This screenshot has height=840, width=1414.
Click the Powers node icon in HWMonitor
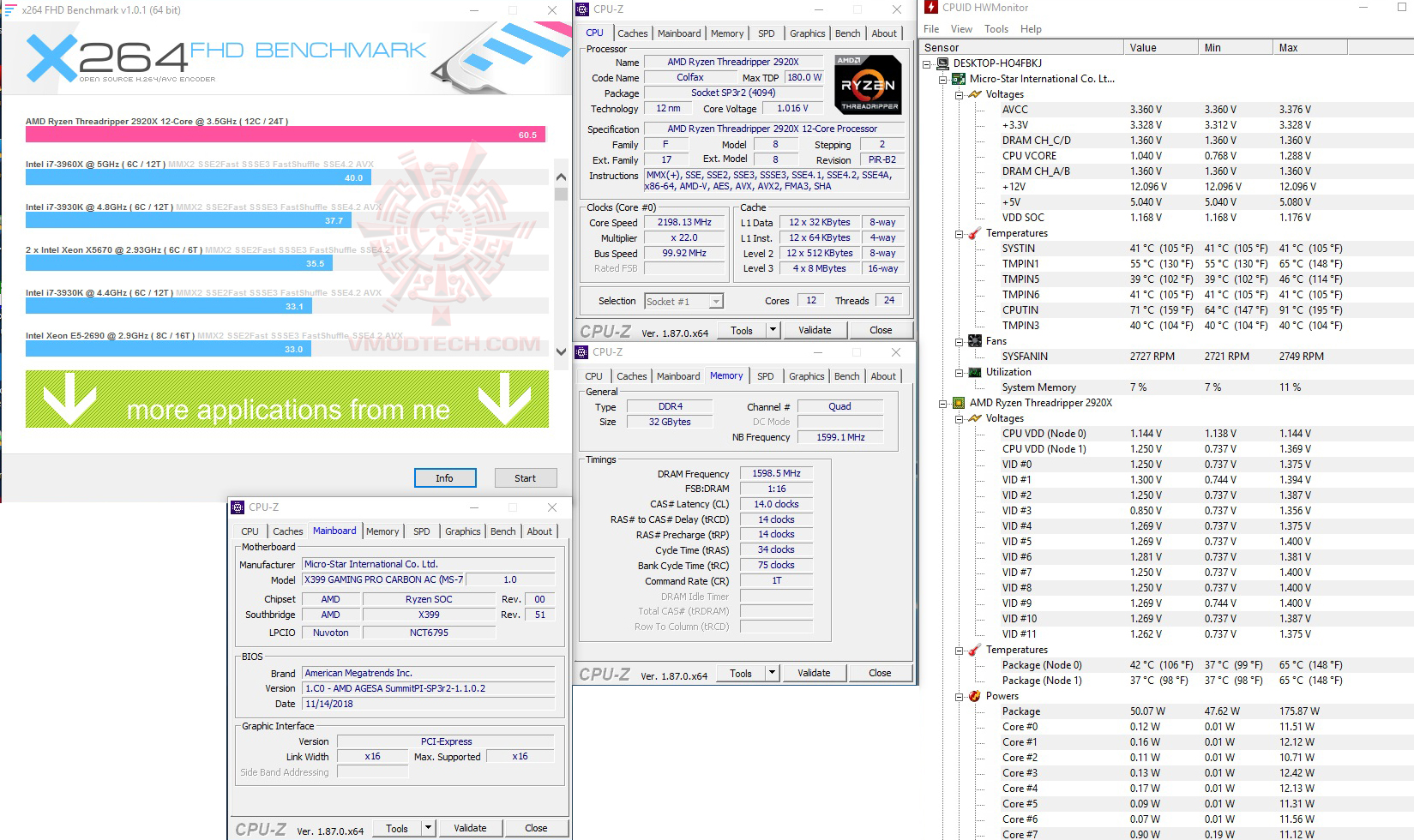pyautogui.click(x=975, y=696)
